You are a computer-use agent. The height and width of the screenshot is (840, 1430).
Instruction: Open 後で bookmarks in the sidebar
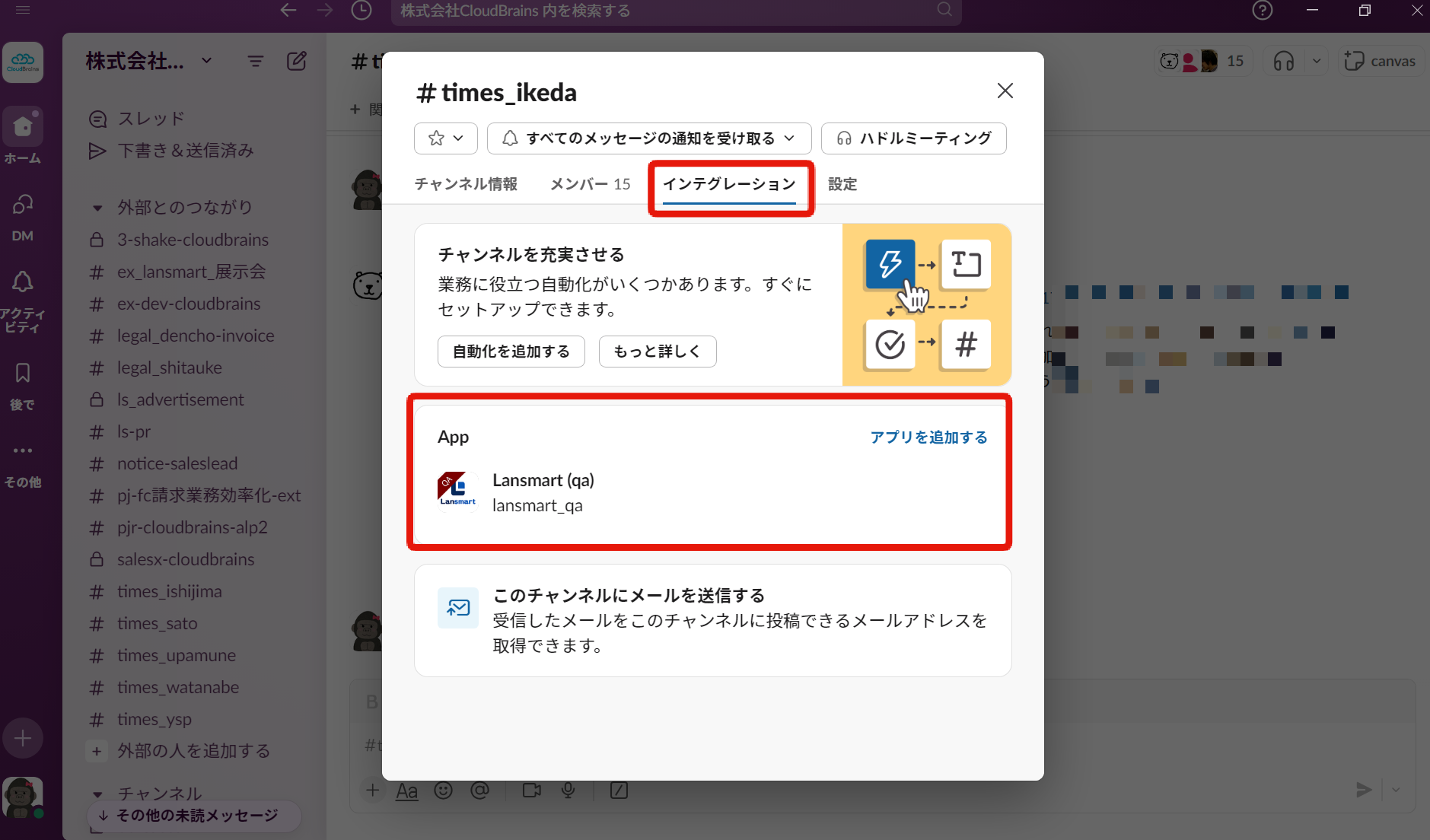(x=23, y=386)
